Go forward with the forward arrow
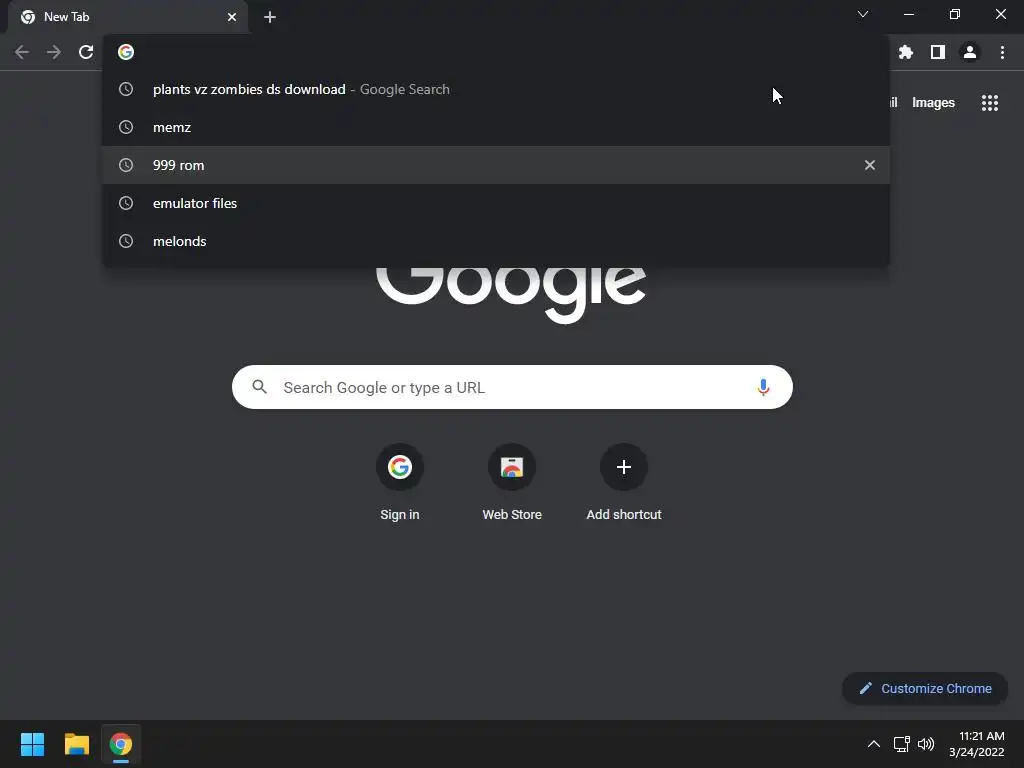The height and width of the screenshot is (768, 1024). click(54, 52)
